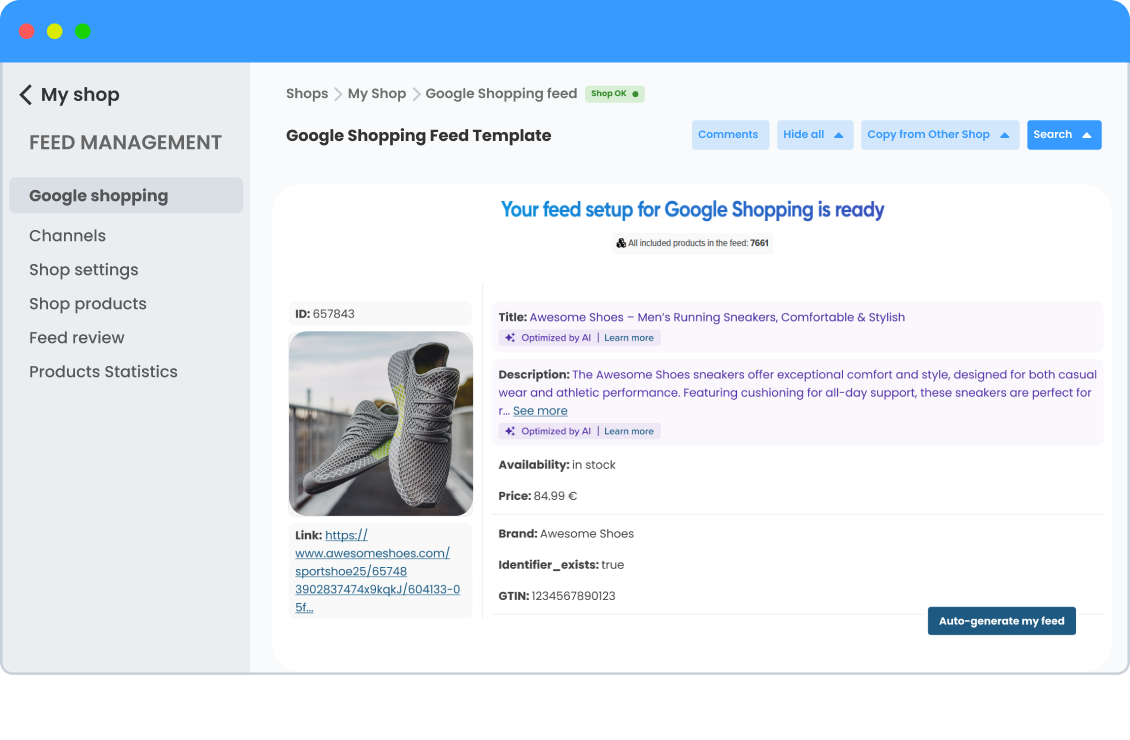Open Shop settings in the sidebar
Image resolution: width=1130 pixels, height=740 pixels.
click(x=83, y=269)
